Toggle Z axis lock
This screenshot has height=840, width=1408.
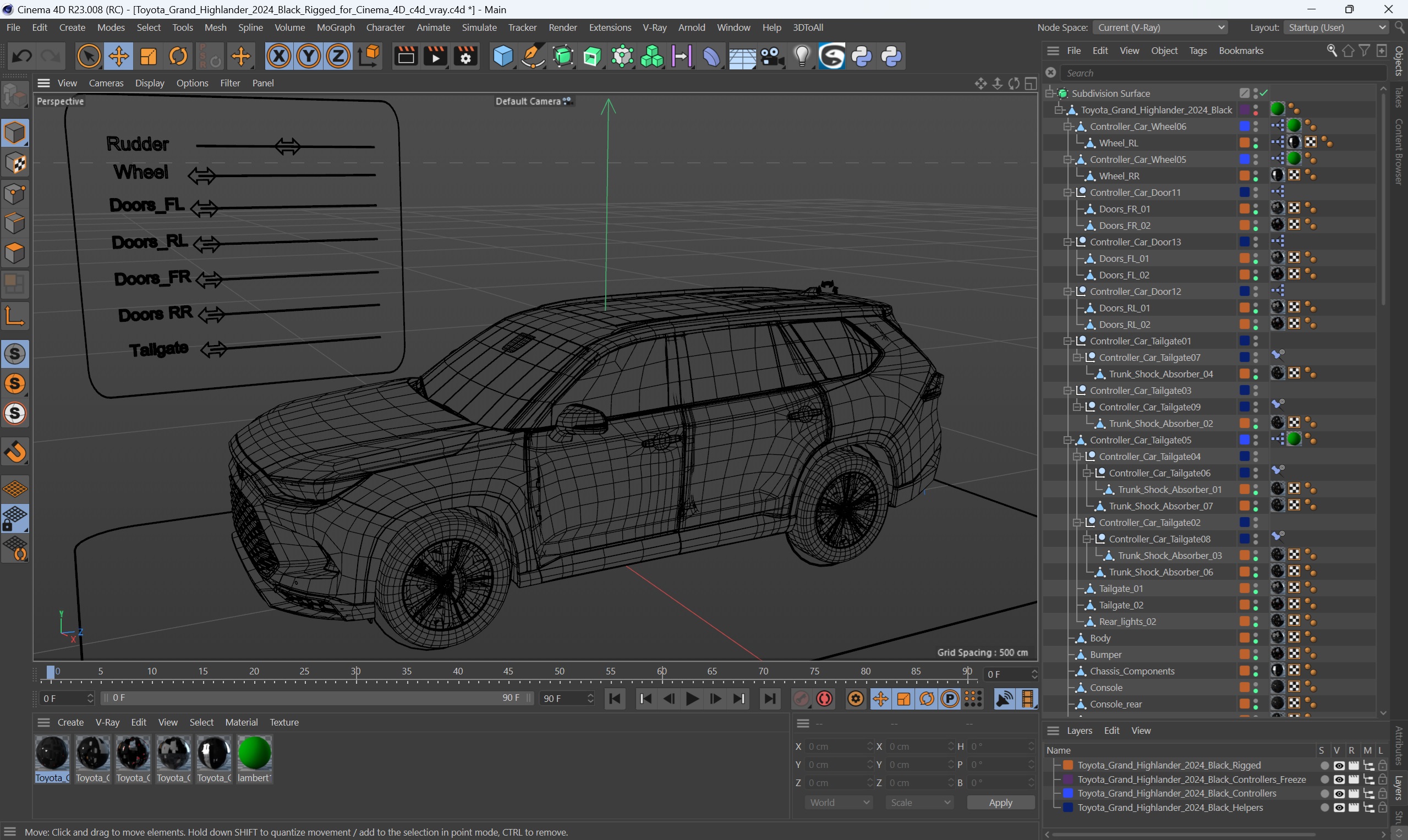338,56
